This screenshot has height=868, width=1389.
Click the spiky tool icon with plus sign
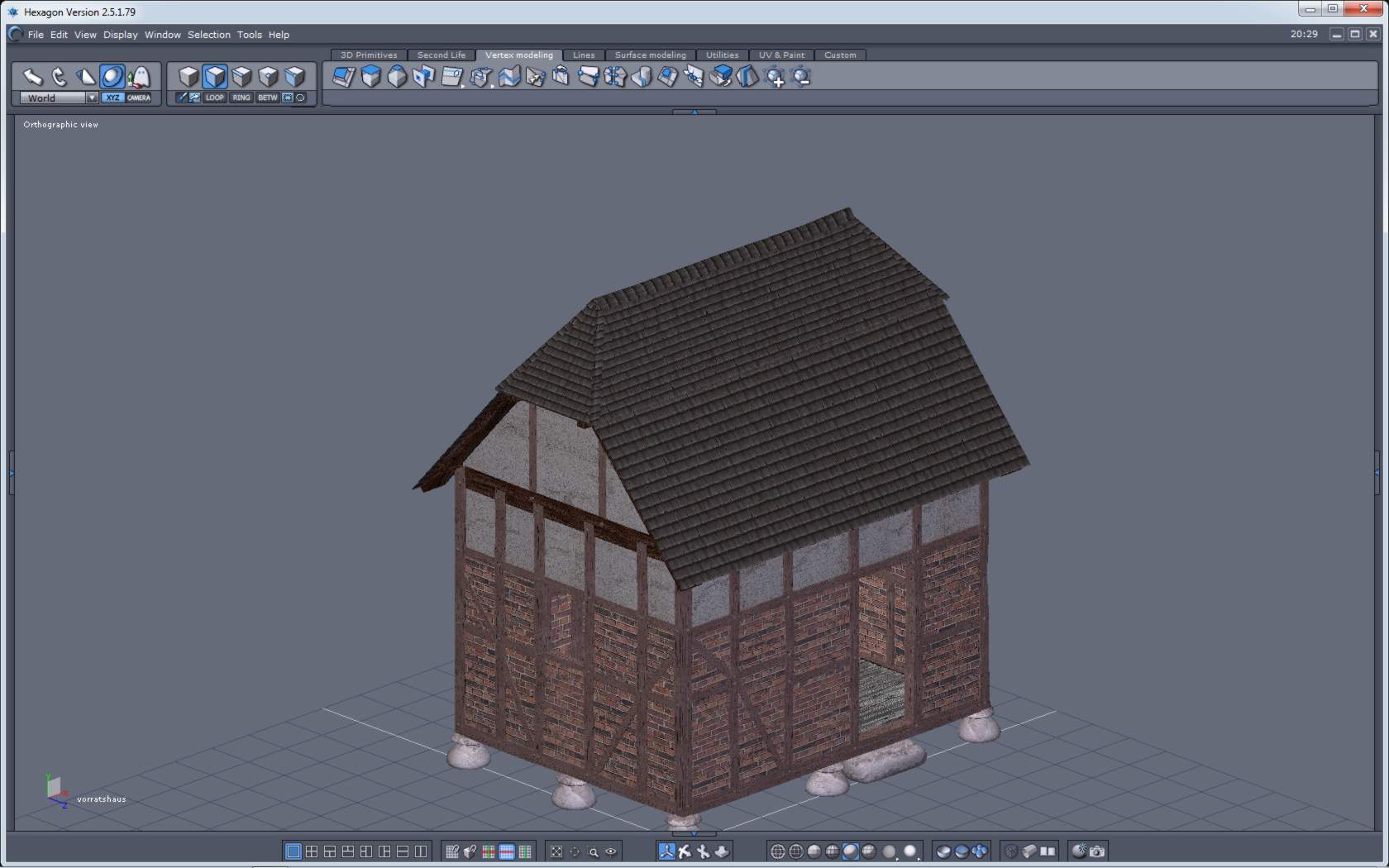[x=775, y=77]
